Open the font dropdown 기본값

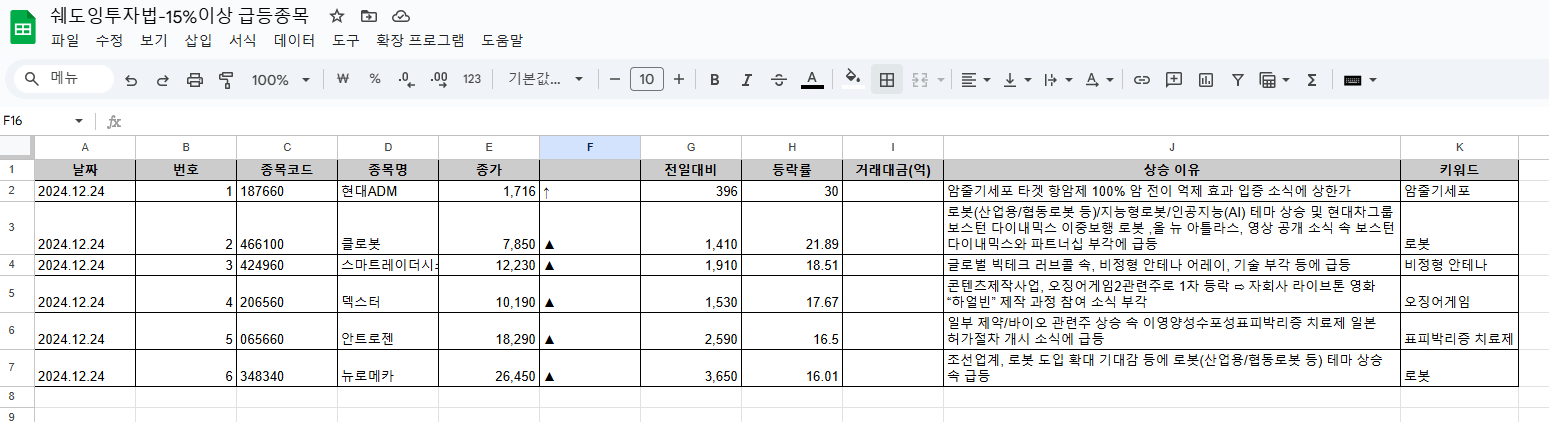click(x=545, y=79)
